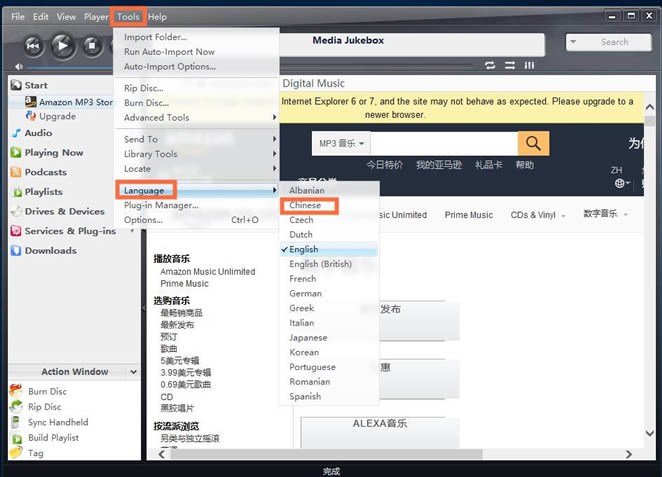Click the orange search magnifier button
The height and width of the screenshot is (477, 662).
pyautogui.click(x=533, y=143)
